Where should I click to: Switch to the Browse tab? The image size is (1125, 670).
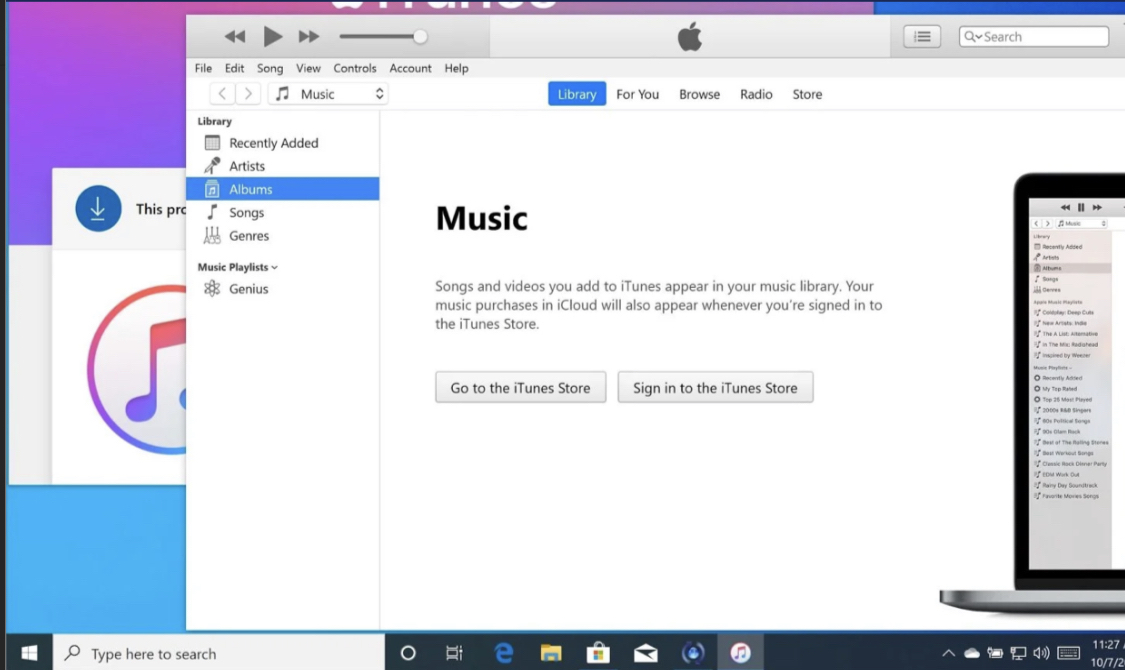(700, 94)
